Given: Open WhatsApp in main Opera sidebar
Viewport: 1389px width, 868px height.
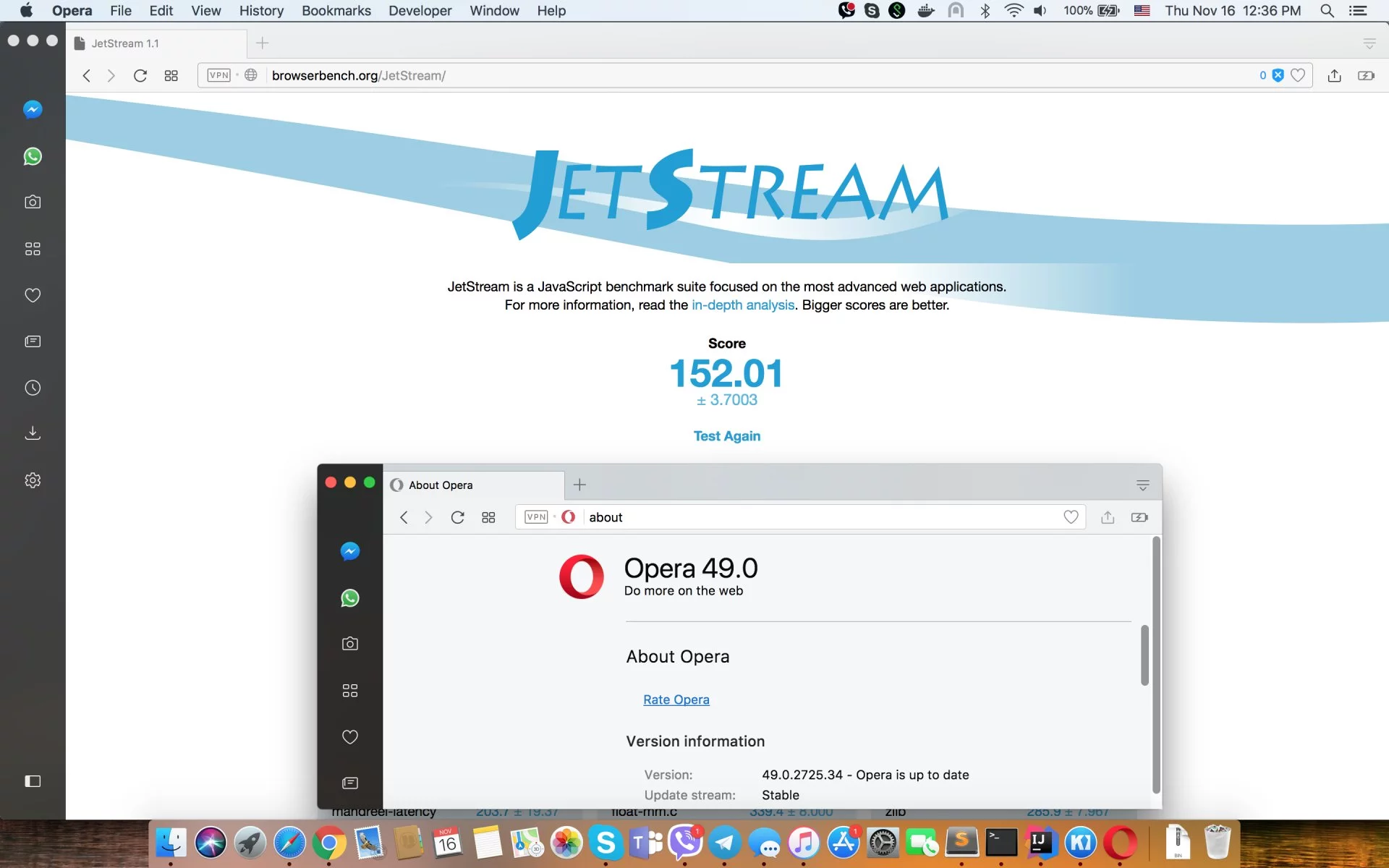Looking at the screenshot, I should point(33,156).
